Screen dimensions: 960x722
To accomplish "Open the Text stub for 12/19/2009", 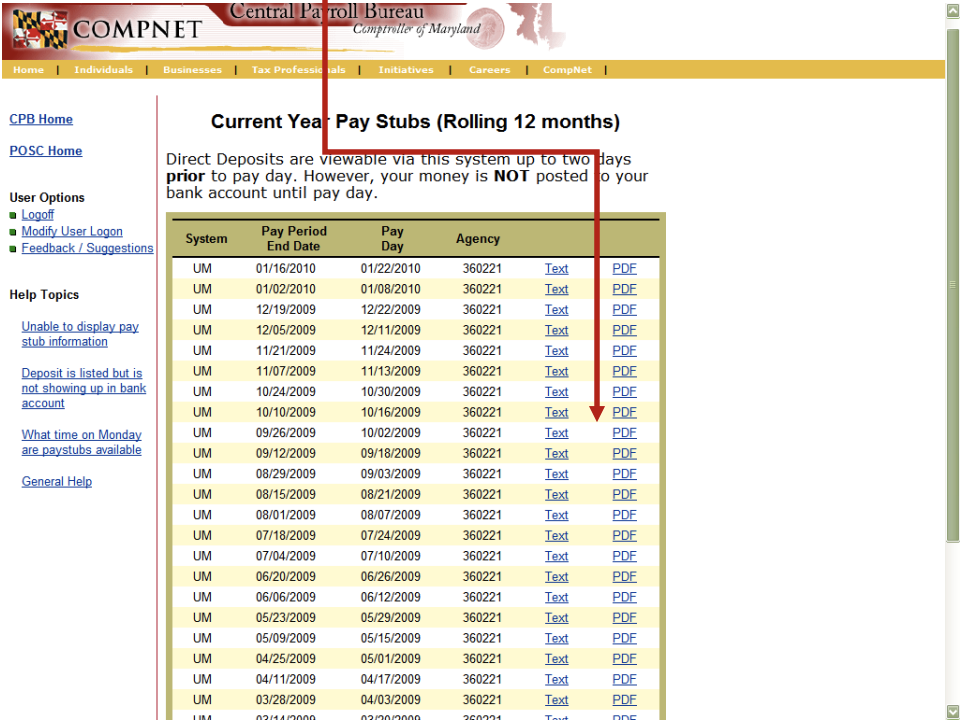I will (x=556, y=309).
